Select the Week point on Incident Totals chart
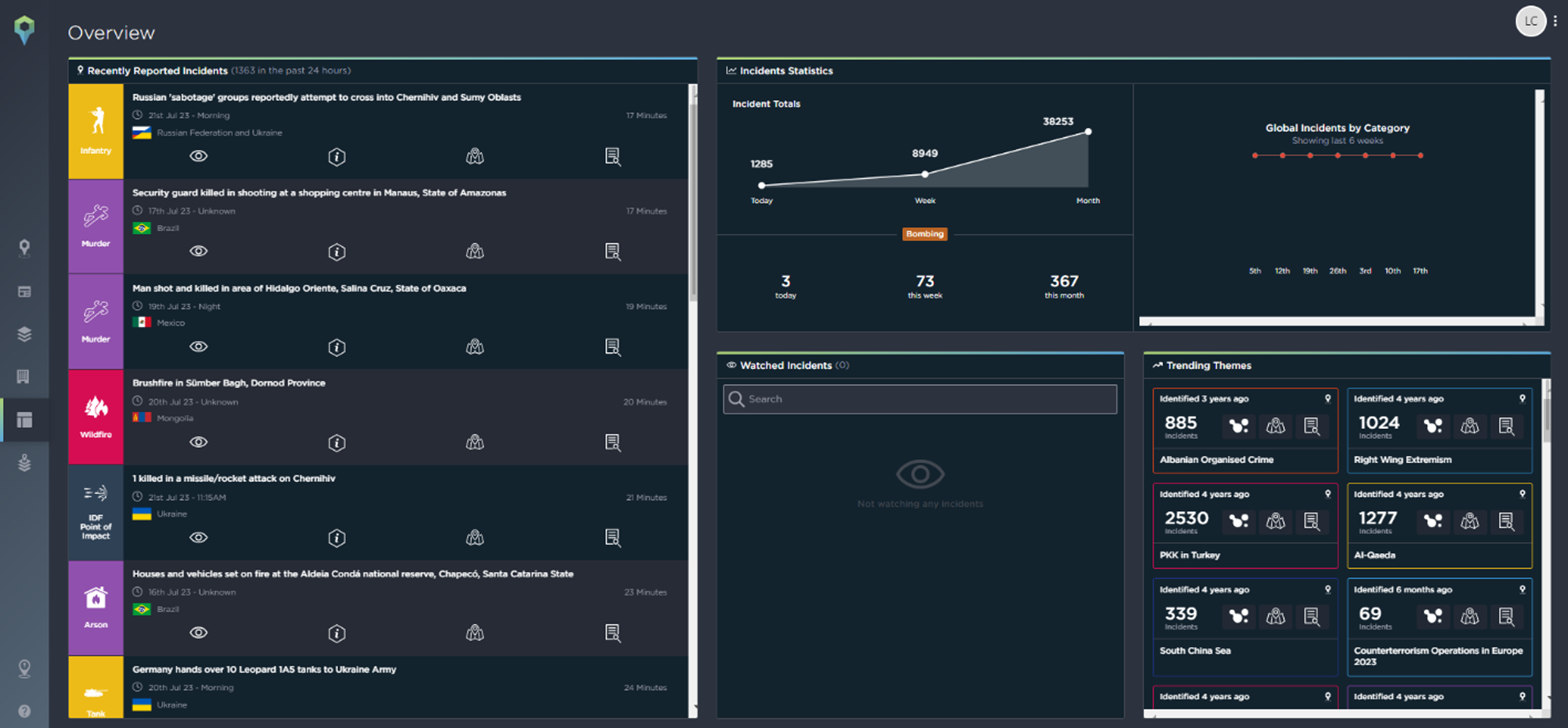Screen dimensions: 1568x728 point(924,174)
